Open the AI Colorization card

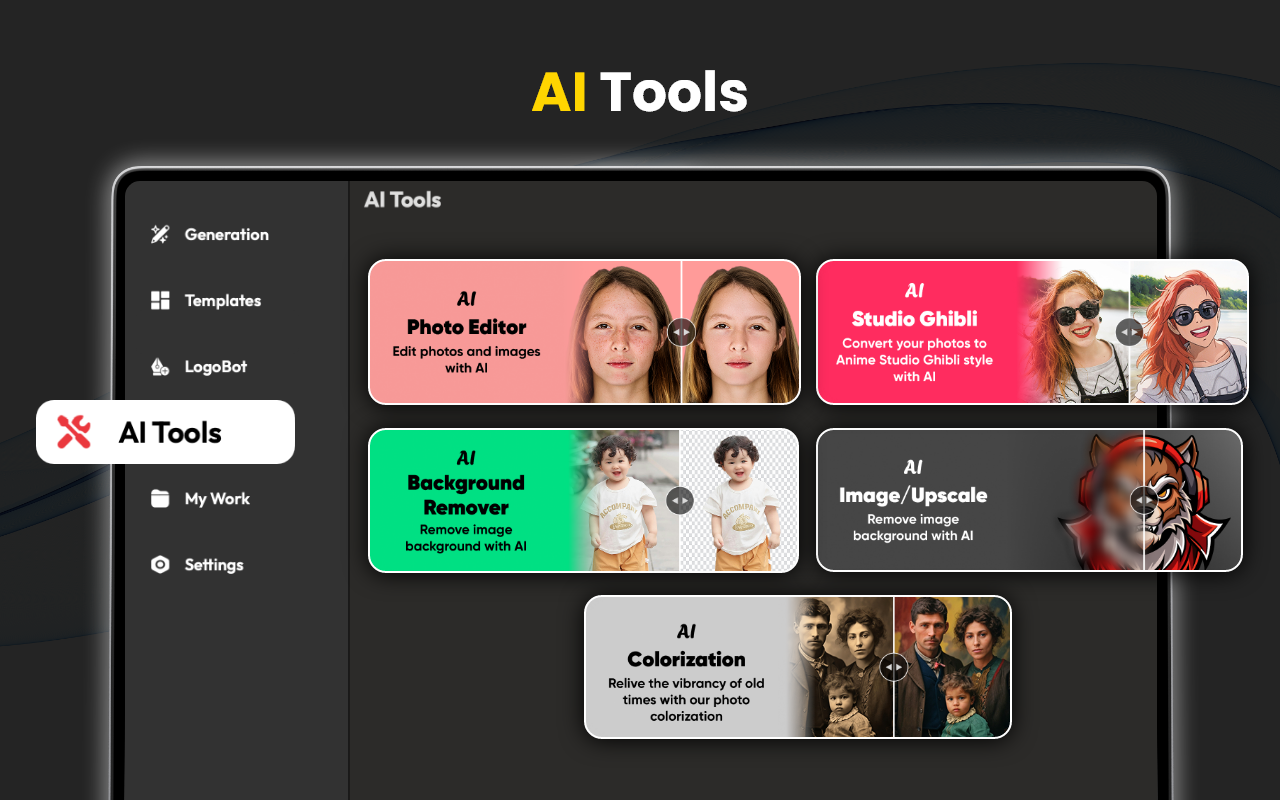pos(798,667)
